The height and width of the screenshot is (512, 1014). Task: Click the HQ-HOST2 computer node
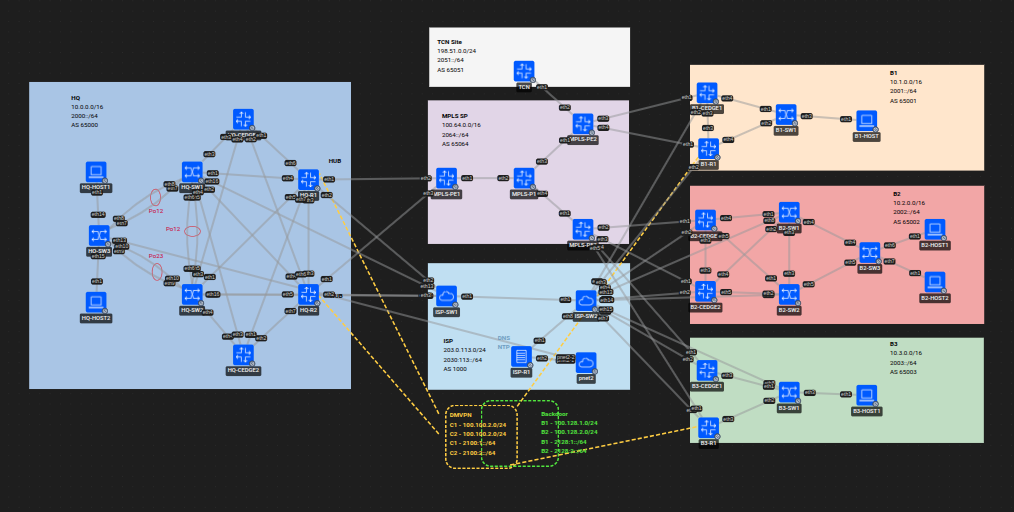96,302
